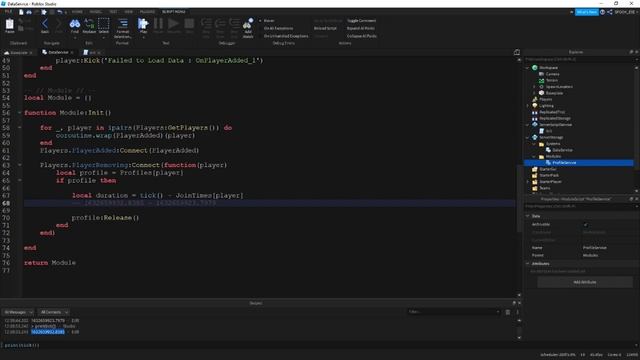This screenshot has width=640, height=360.
Task: Click Format Selection icon
Action: pos(122,23)
